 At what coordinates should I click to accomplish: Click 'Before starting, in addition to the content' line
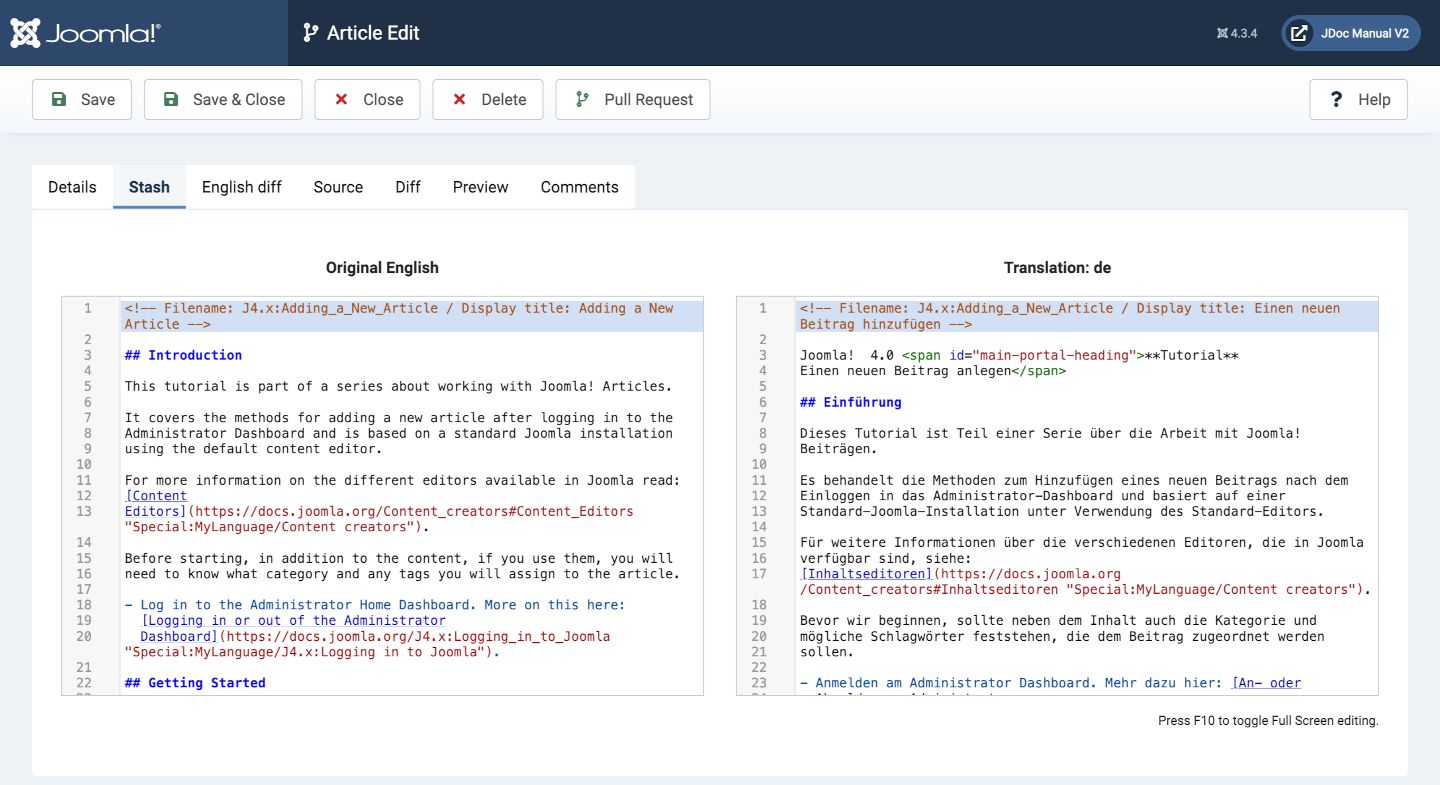point(399,558)
